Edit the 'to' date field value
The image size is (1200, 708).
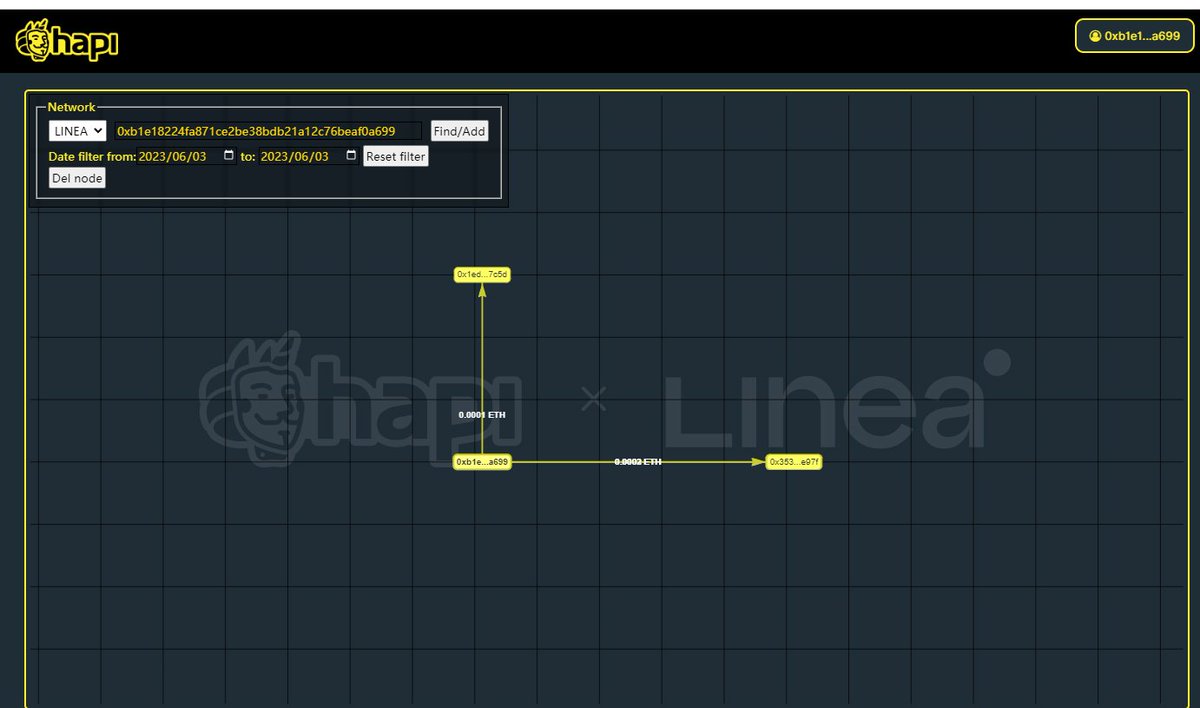[309, 157]
